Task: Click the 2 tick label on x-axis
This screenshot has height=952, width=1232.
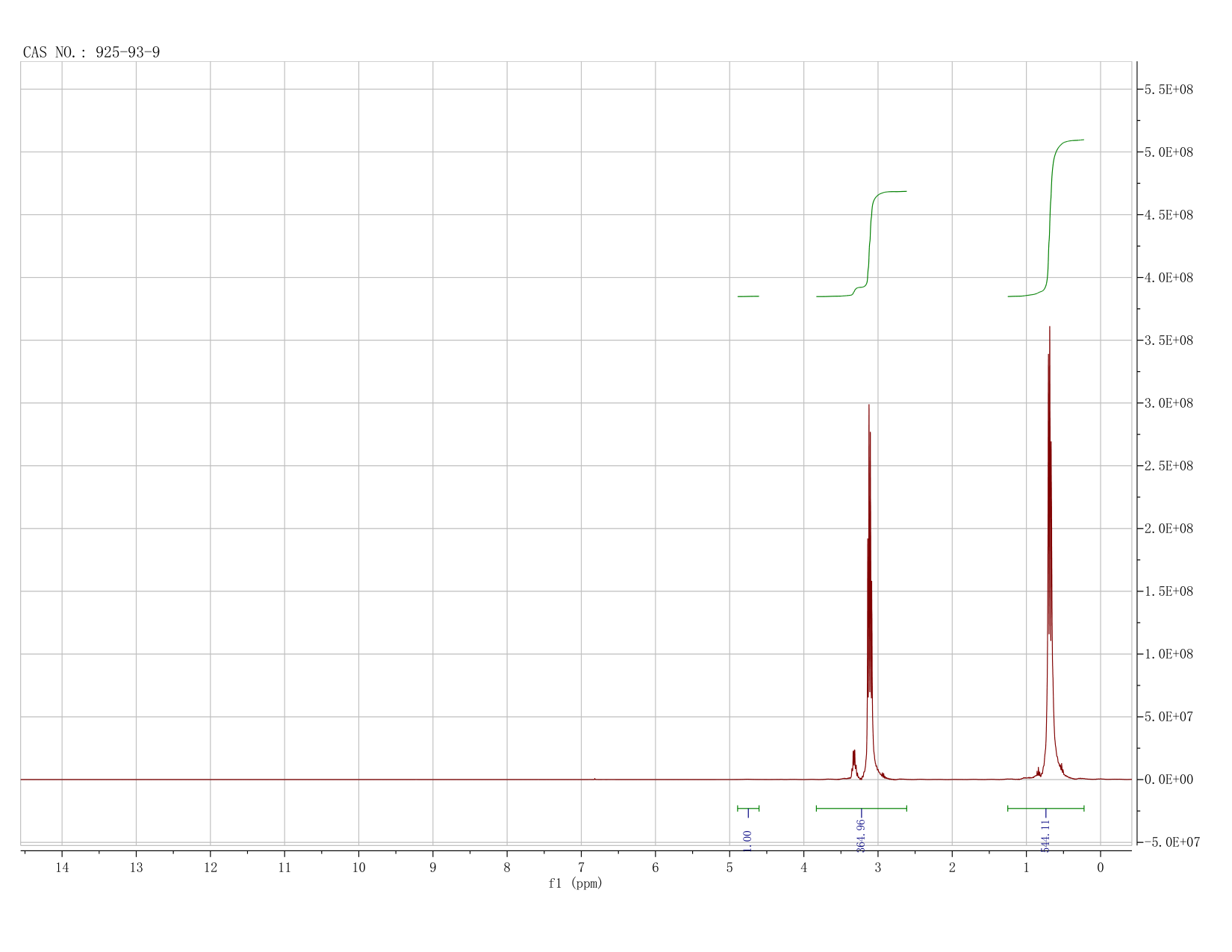Action: click(x=952, y=867)
